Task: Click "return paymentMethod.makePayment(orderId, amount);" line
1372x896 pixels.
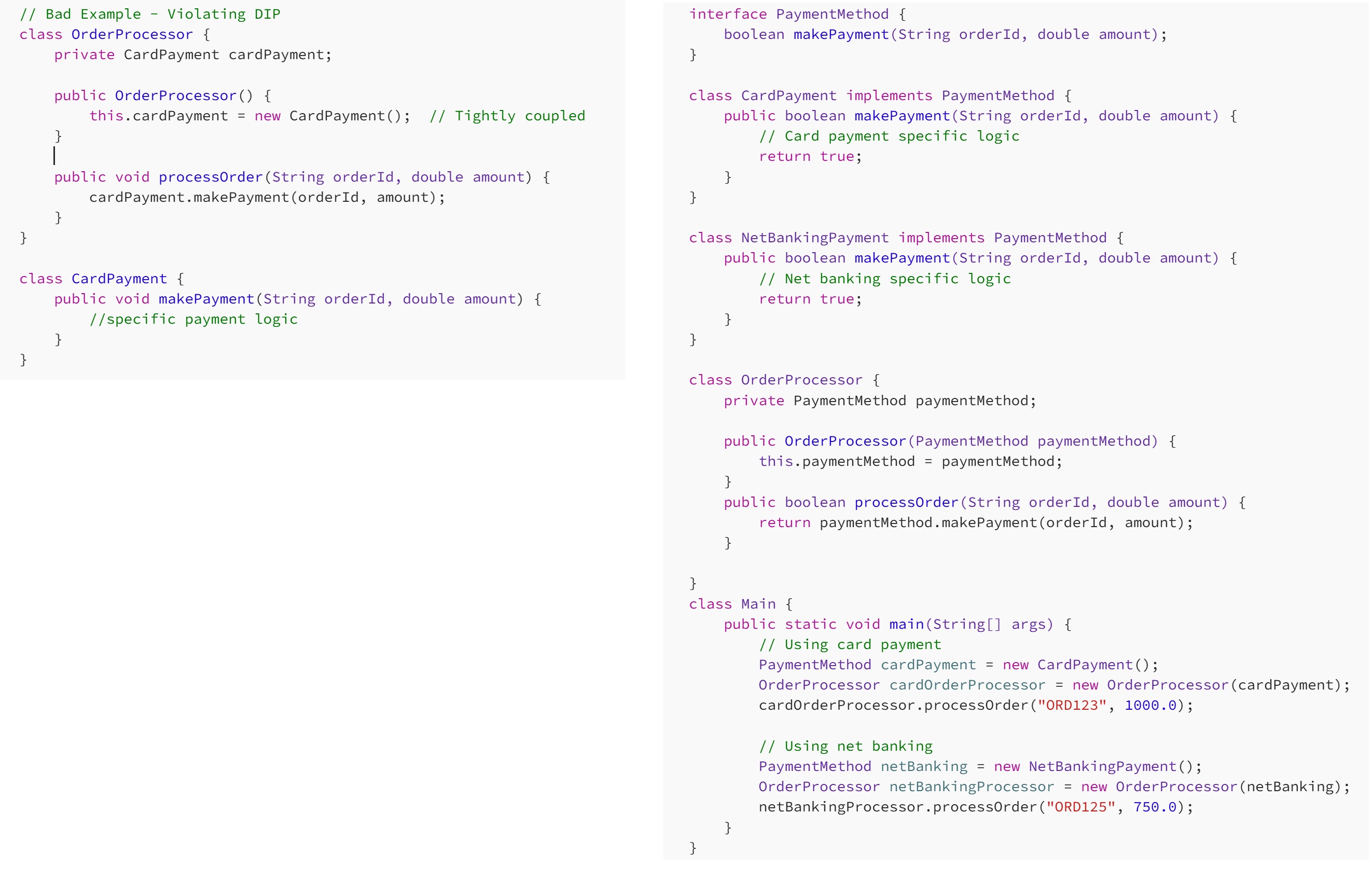Action: point(976,522)
